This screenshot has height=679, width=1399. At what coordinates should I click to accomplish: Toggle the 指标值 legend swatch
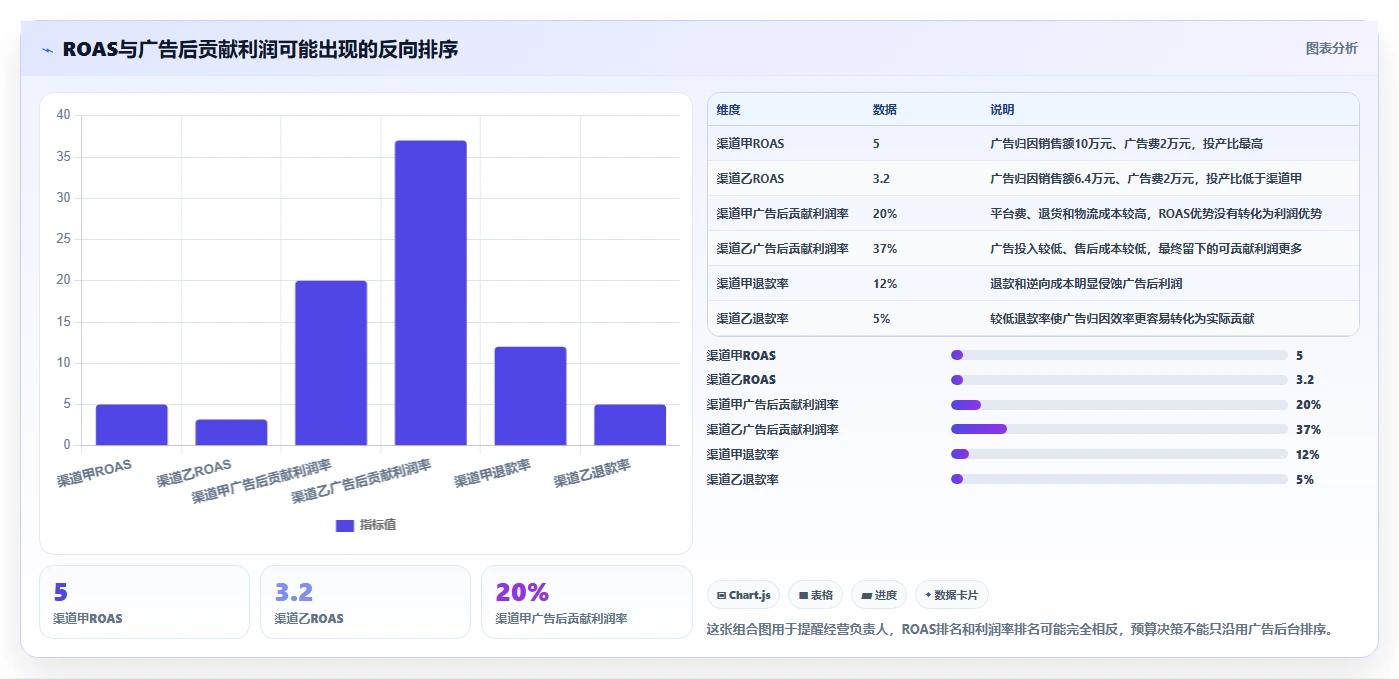(x=345, y=525)
